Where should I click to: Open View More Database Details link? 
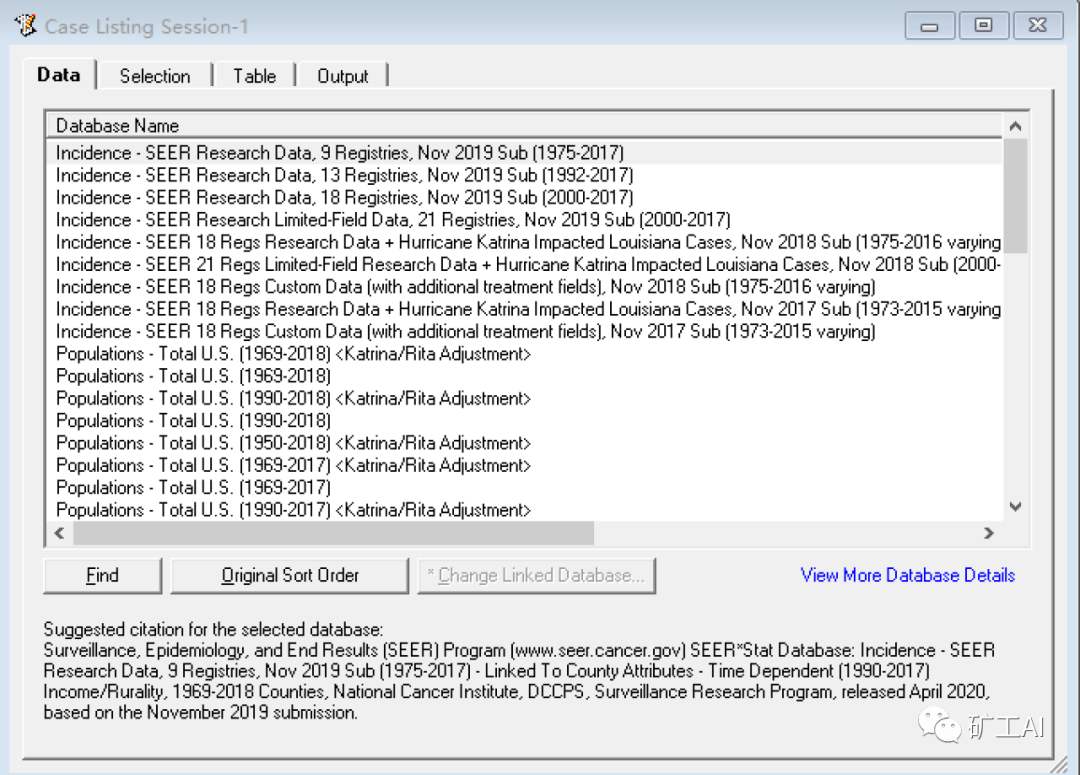907,575
